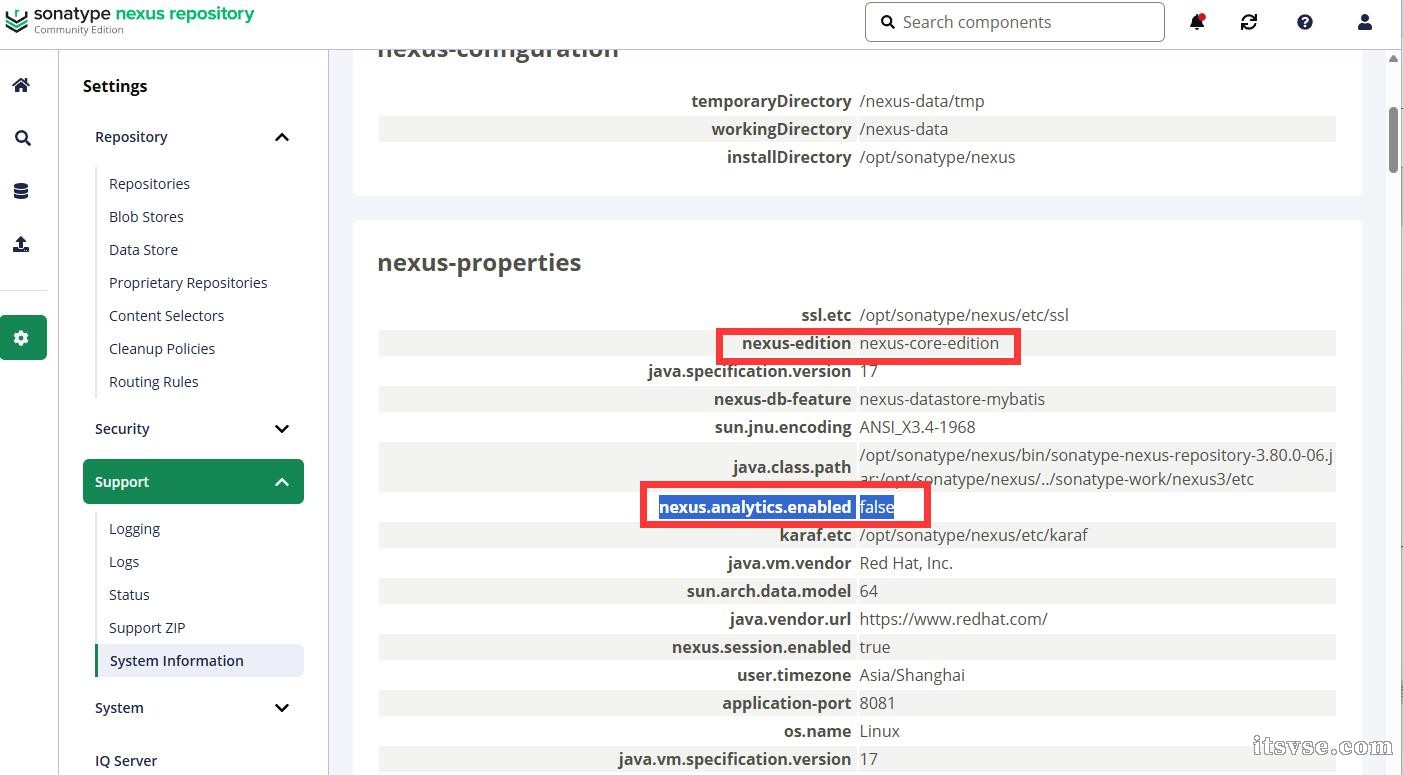The width and height of the screenshot is (1403, 775).
Task: Click the java.vm.vendor value Red Hat, Inc.
Action: click(906, 563)
